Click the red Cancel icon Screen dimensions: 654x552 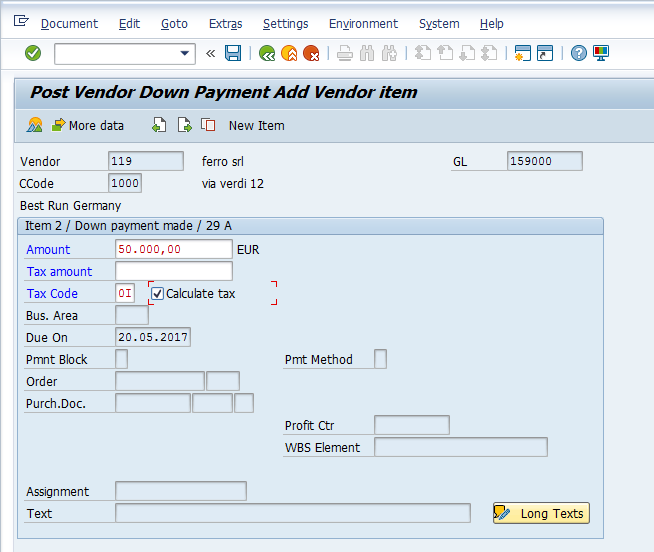pos(311,53)
